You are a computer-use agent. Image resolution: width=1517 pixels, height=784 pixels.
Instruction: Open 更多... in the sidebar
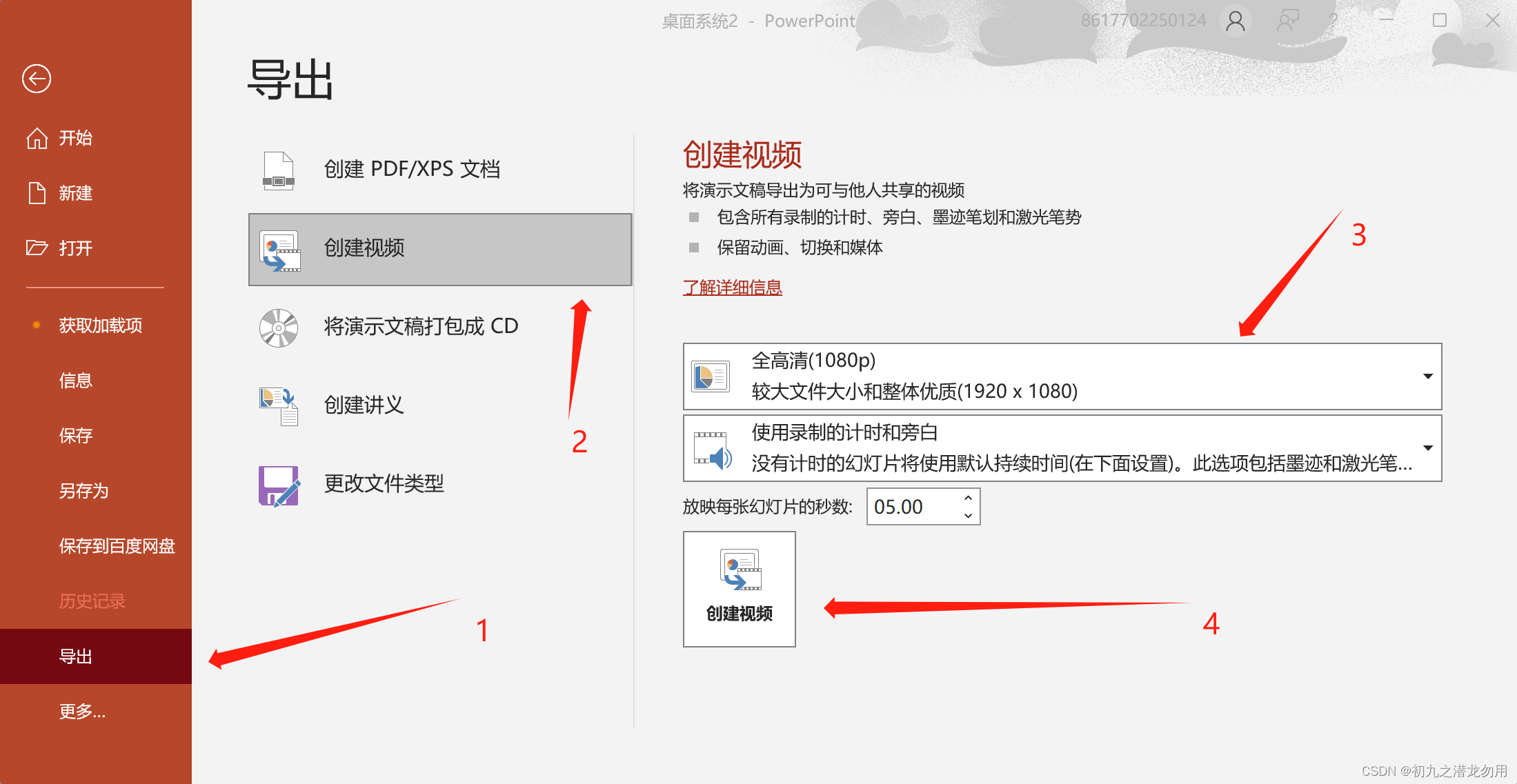click(x=96, y=712)
